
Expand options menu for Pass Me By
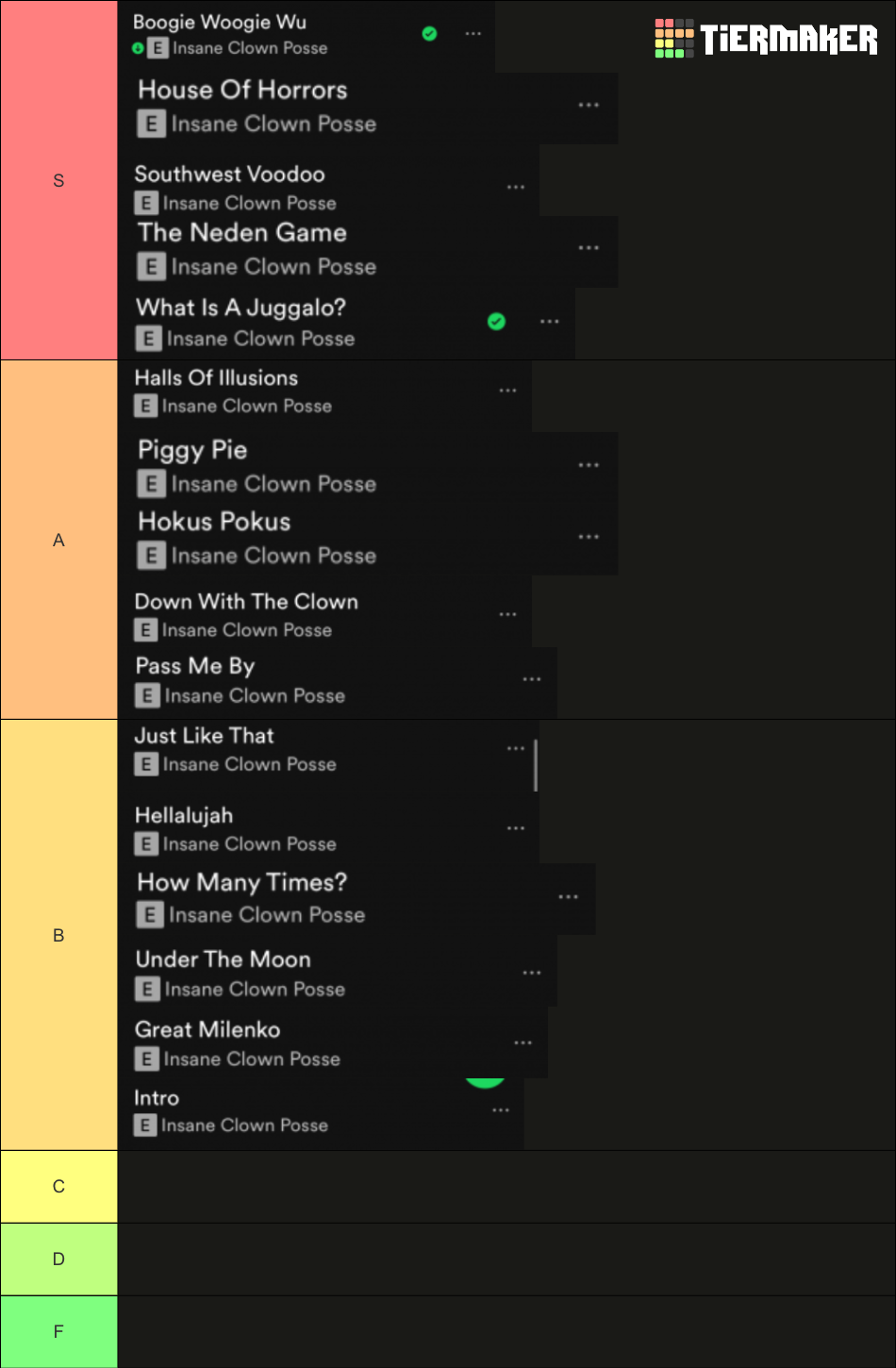point(532,679)
